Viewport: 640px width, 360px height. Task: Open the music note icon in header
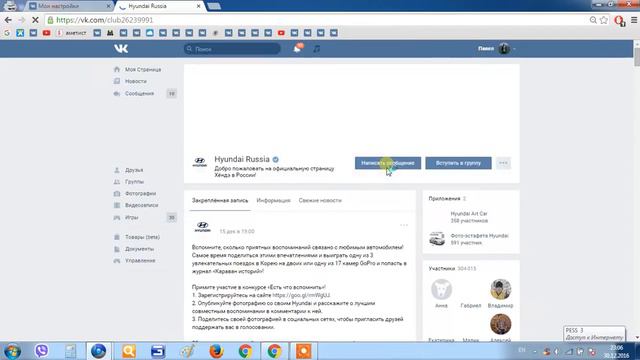[317, 49]
